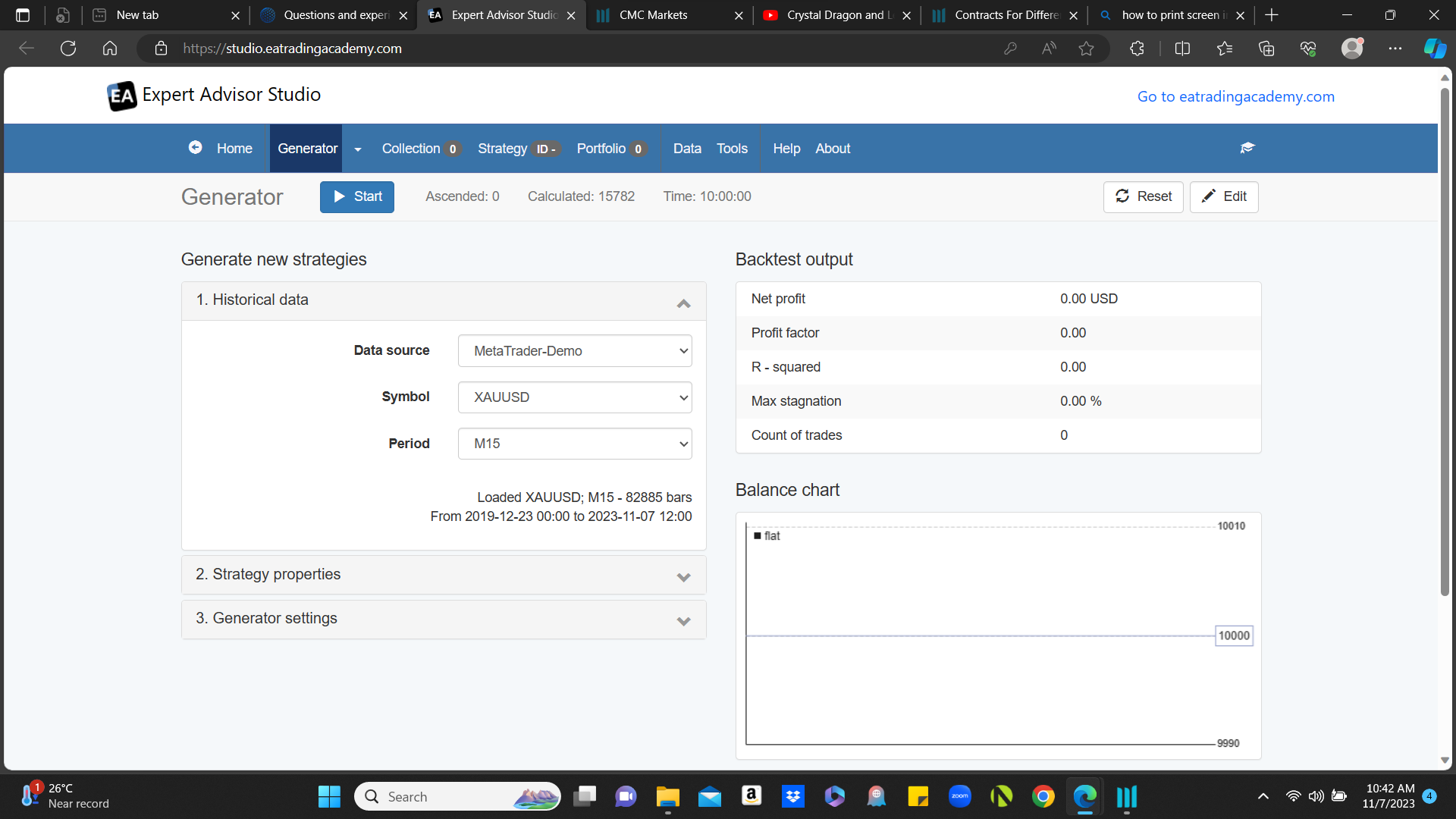
Task: Open the Home menu item
Action: [x=234, y=149]
